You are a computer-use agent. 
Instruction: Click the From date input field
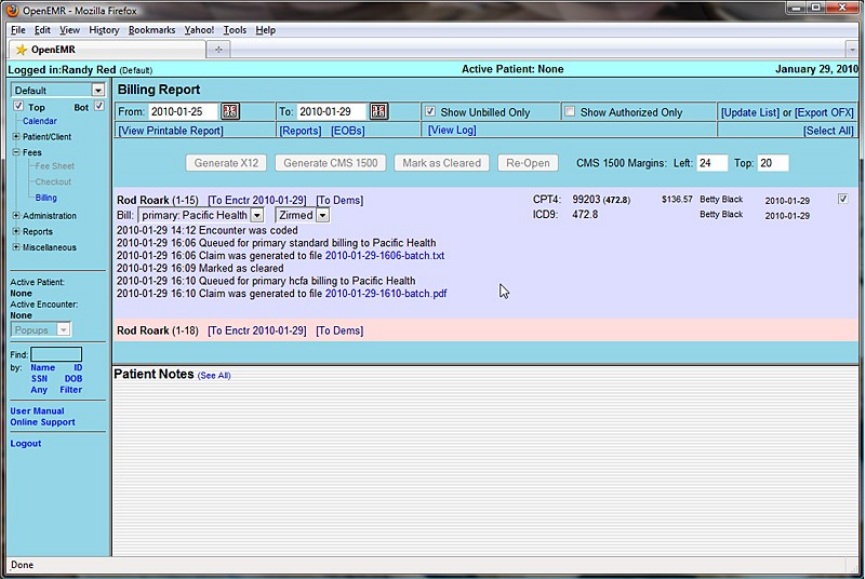tap(183, 112)
